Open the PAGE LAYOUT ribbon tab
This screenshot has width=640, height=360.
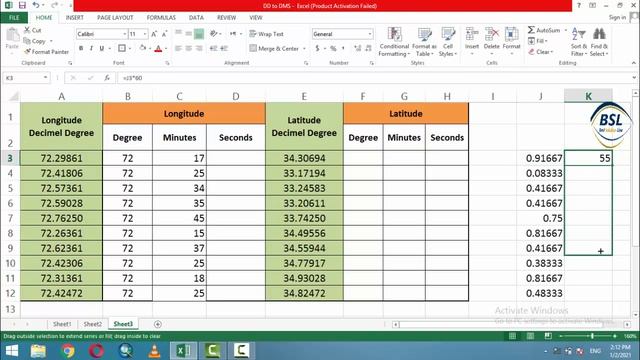[115, 18]
